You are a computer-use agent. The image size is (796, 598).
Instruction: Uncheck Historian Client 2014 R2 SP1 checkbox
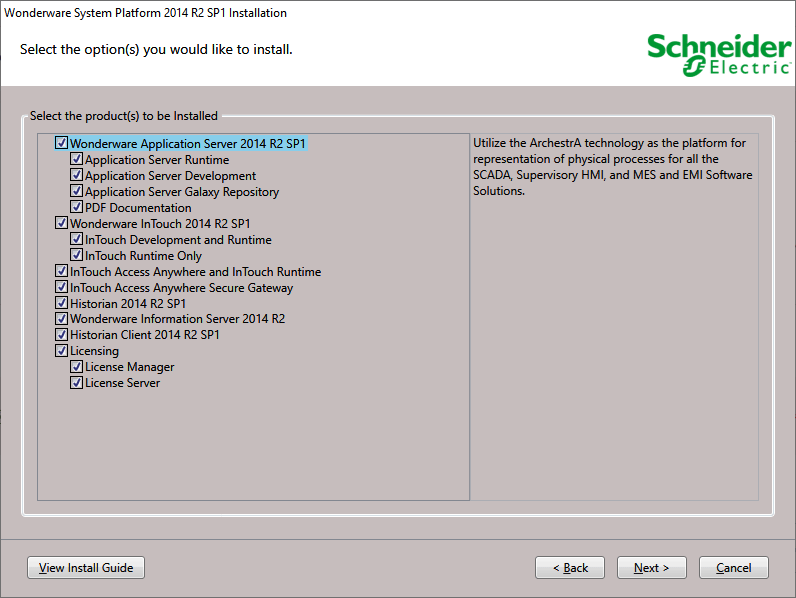point(61,335)
